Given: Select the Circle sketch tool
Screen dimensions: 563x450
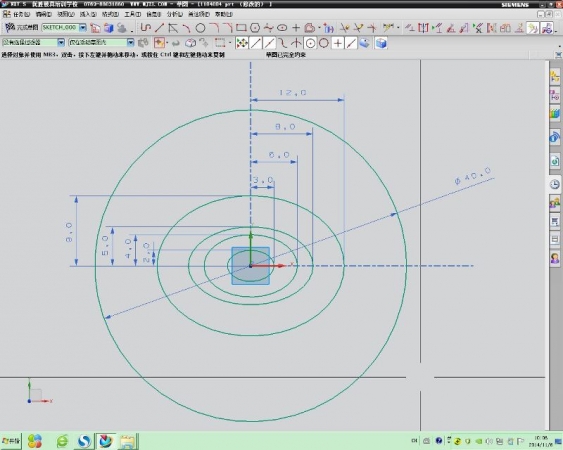Looking at the screenshot, I should click(200, 28).
